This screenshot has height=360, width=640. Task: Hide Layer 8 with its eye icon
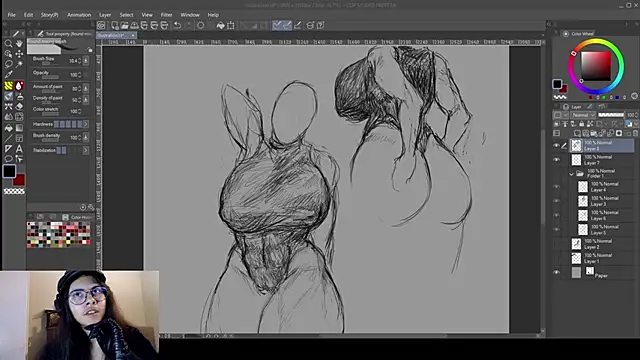coord(556,146)
